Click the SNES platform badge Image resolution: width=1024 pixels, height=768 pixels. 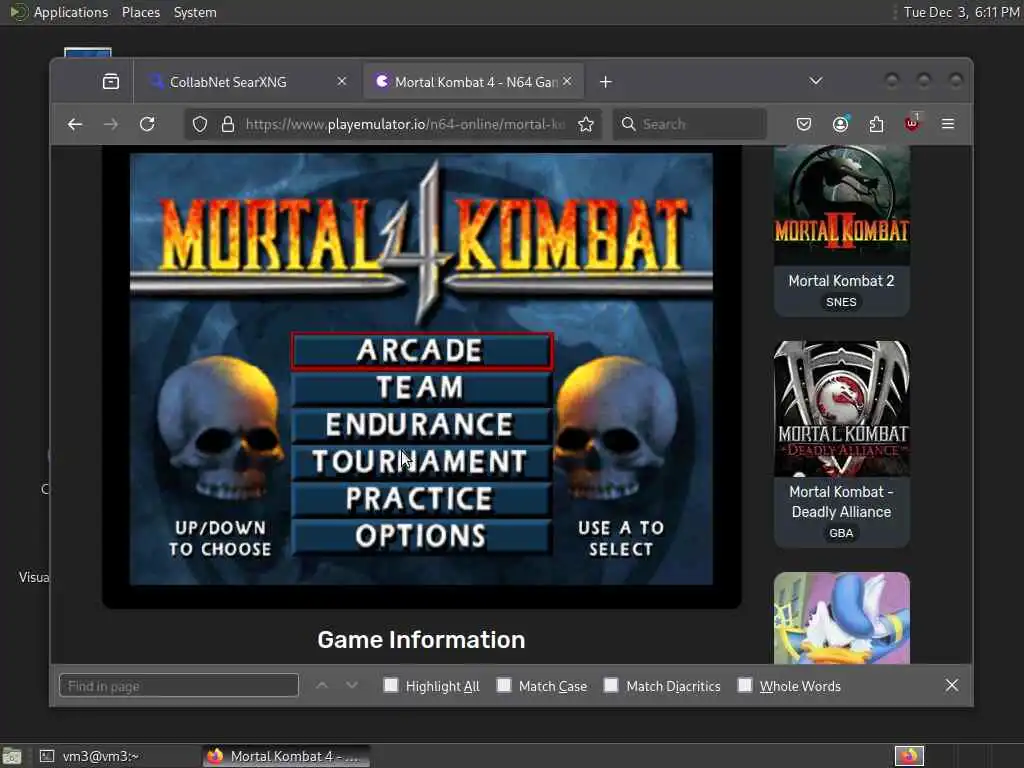point(841,302)
